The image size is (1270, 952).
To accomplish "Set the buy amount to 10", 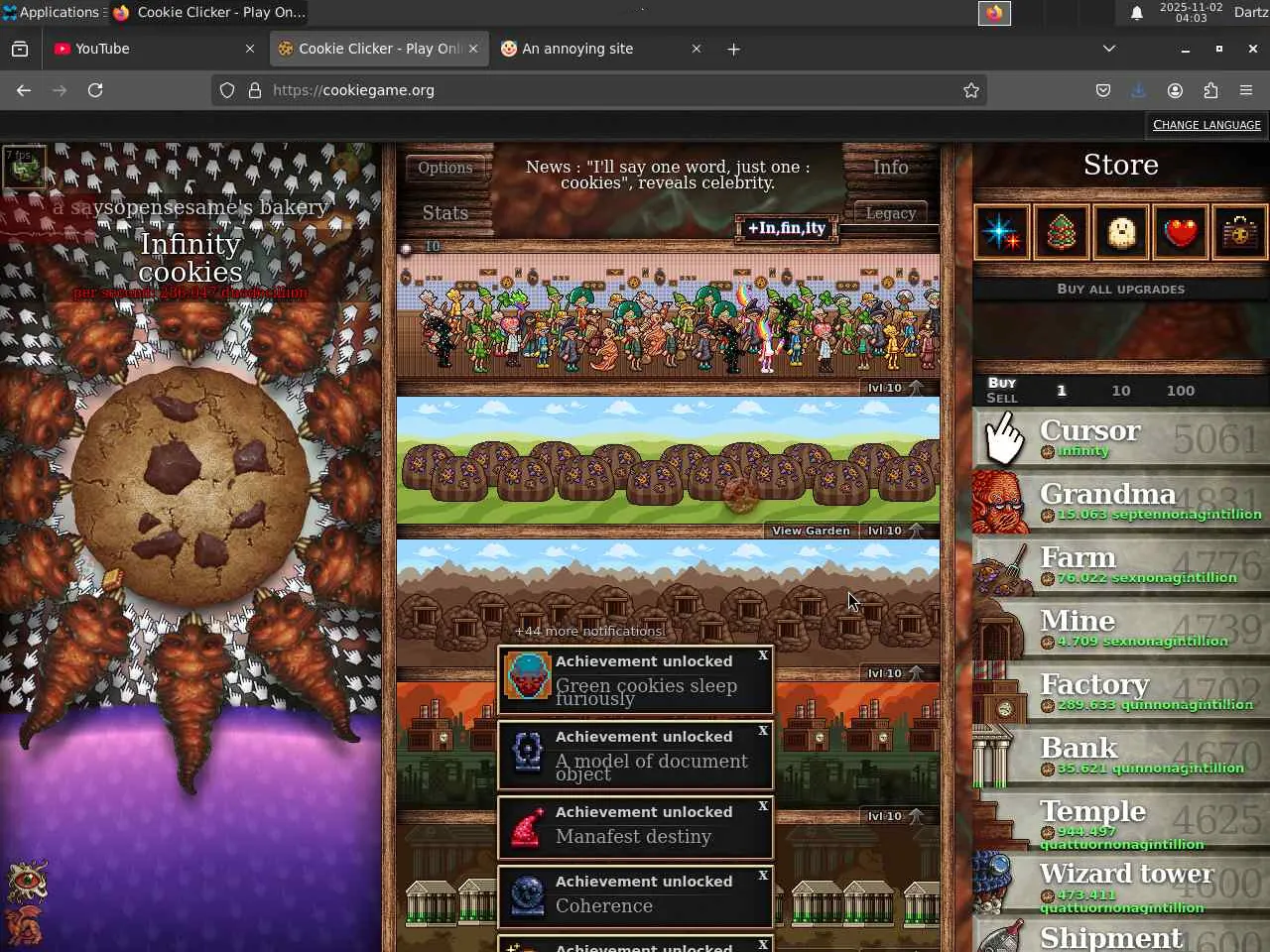I will click(1121, 391).
